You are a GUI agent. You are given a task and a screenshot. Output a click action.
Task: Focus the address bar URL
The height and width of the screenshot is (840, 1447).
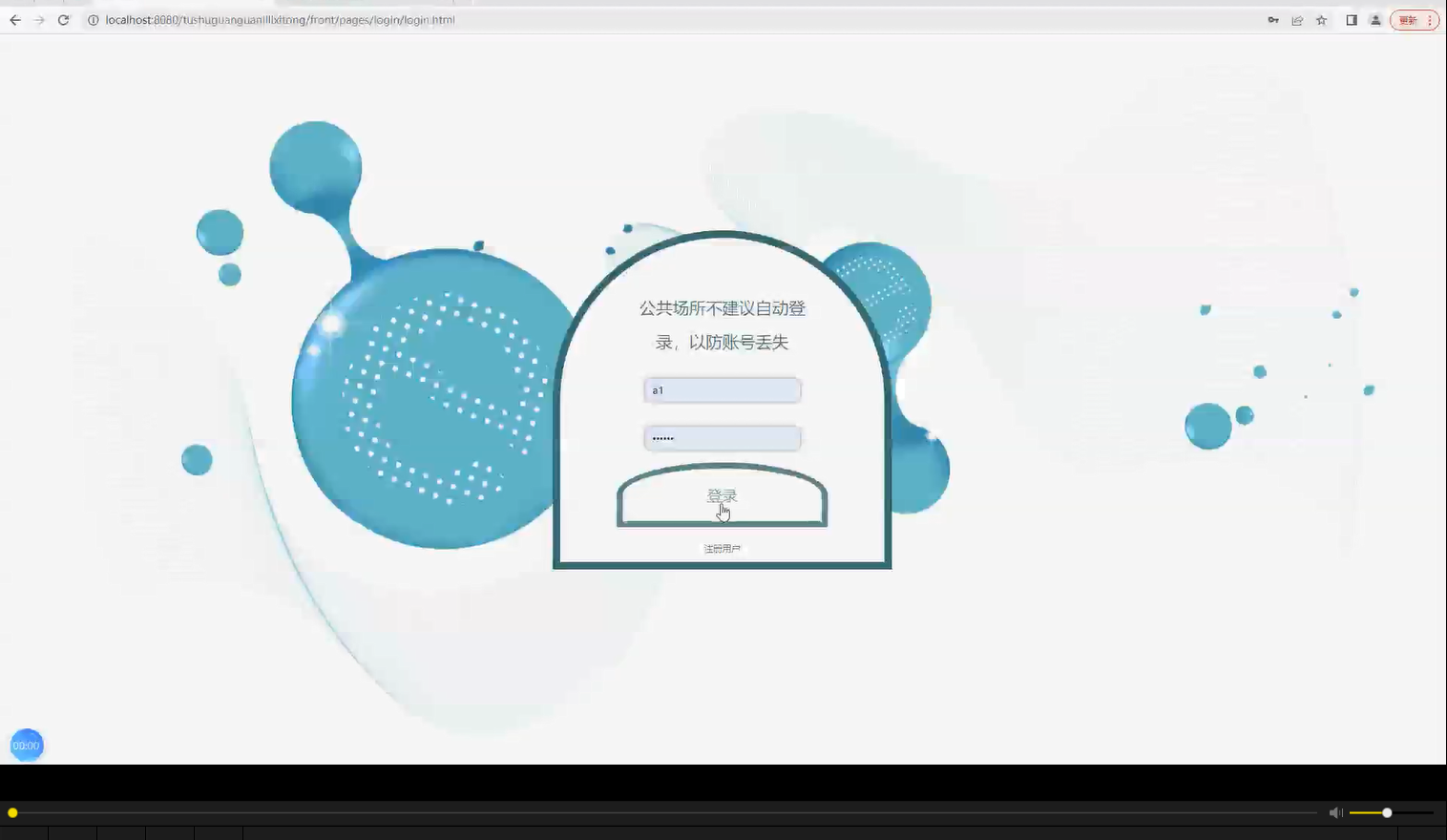pyautogui.click(x=280, y=20)
